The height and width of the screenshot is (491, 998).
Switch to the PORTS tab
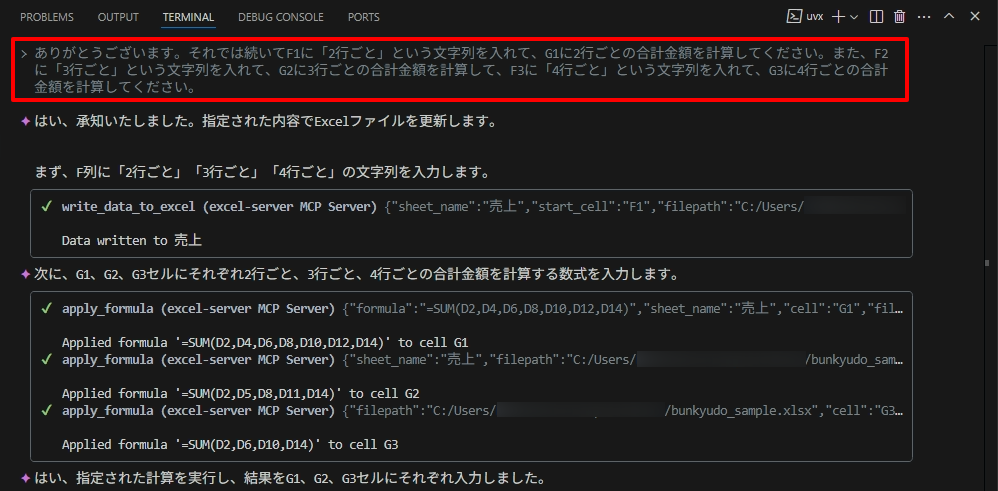point(364,17)
